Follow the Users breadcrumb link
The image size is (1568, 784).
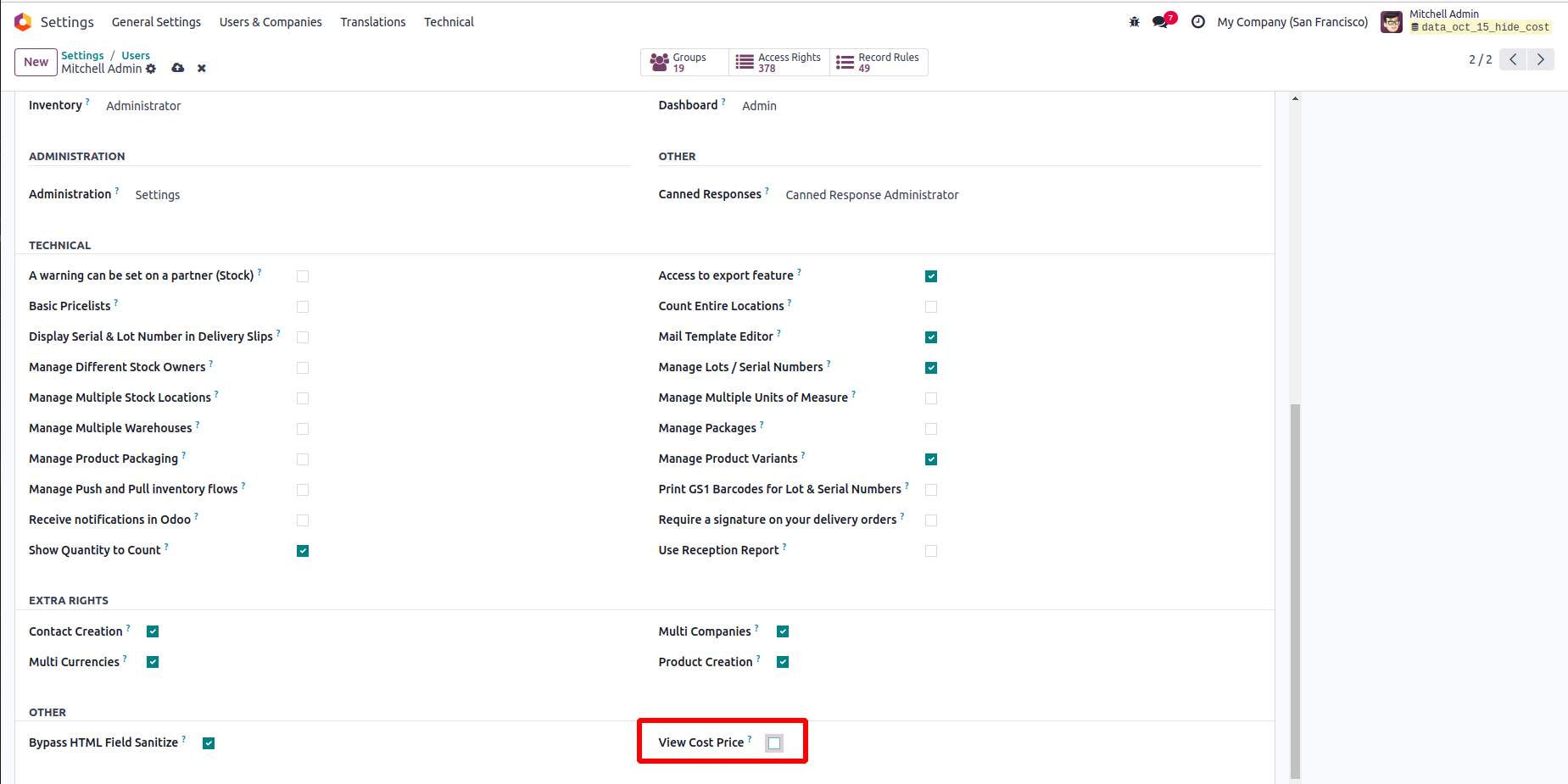click(x=136, y=56)
